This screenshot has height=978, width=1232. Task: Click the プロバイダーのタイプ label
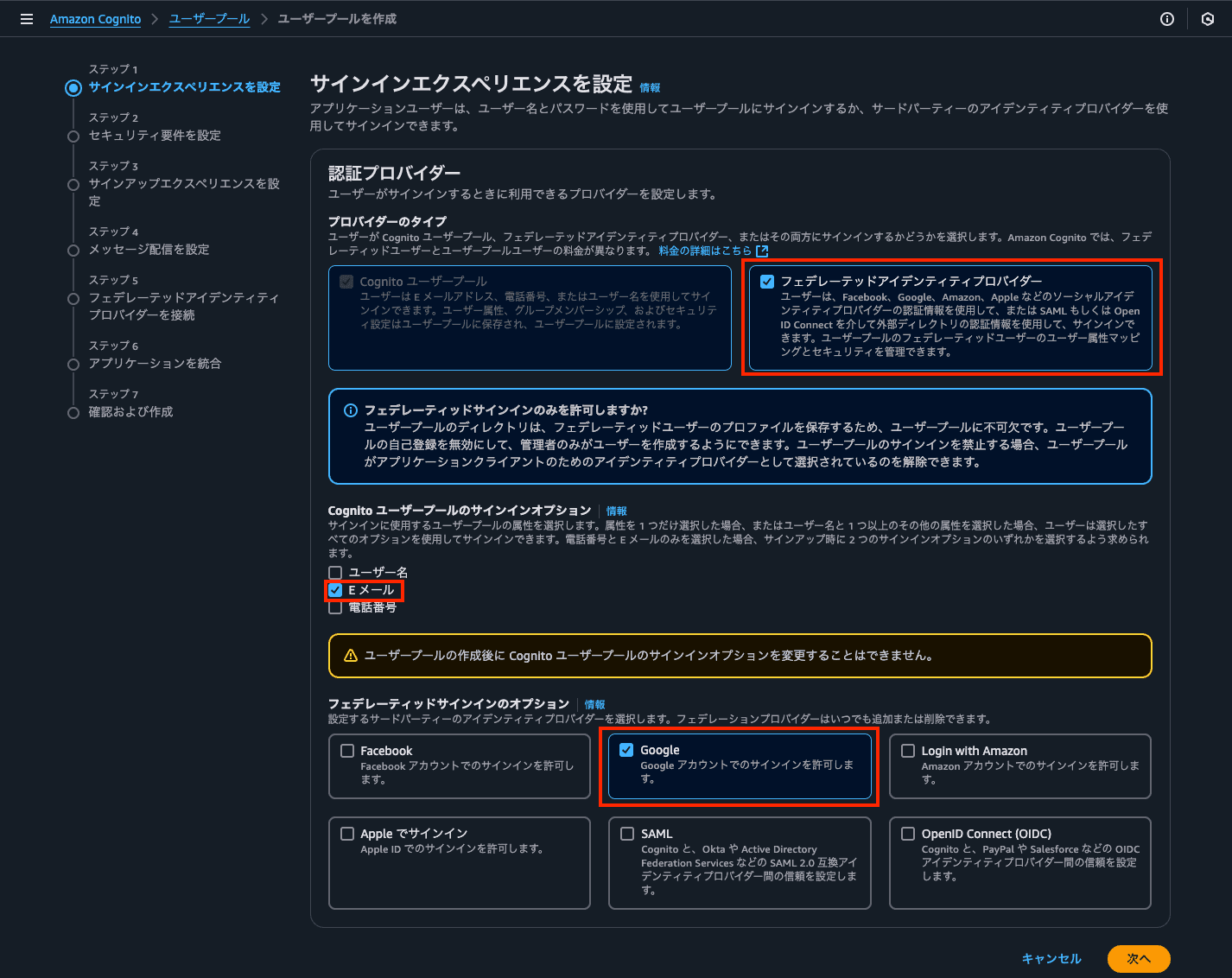pyautogui.click(x=387, y=221)
